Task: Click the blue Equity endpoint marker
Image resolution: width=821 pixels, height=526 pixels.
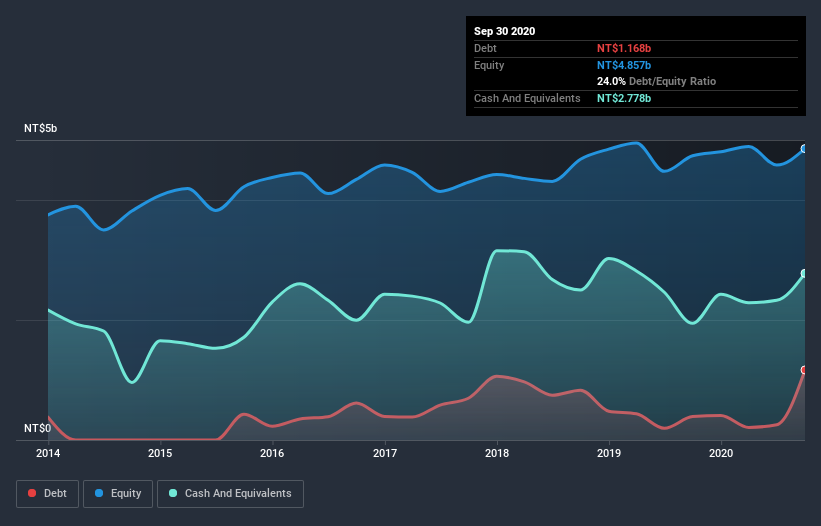Action: click(x=804, y=149)
